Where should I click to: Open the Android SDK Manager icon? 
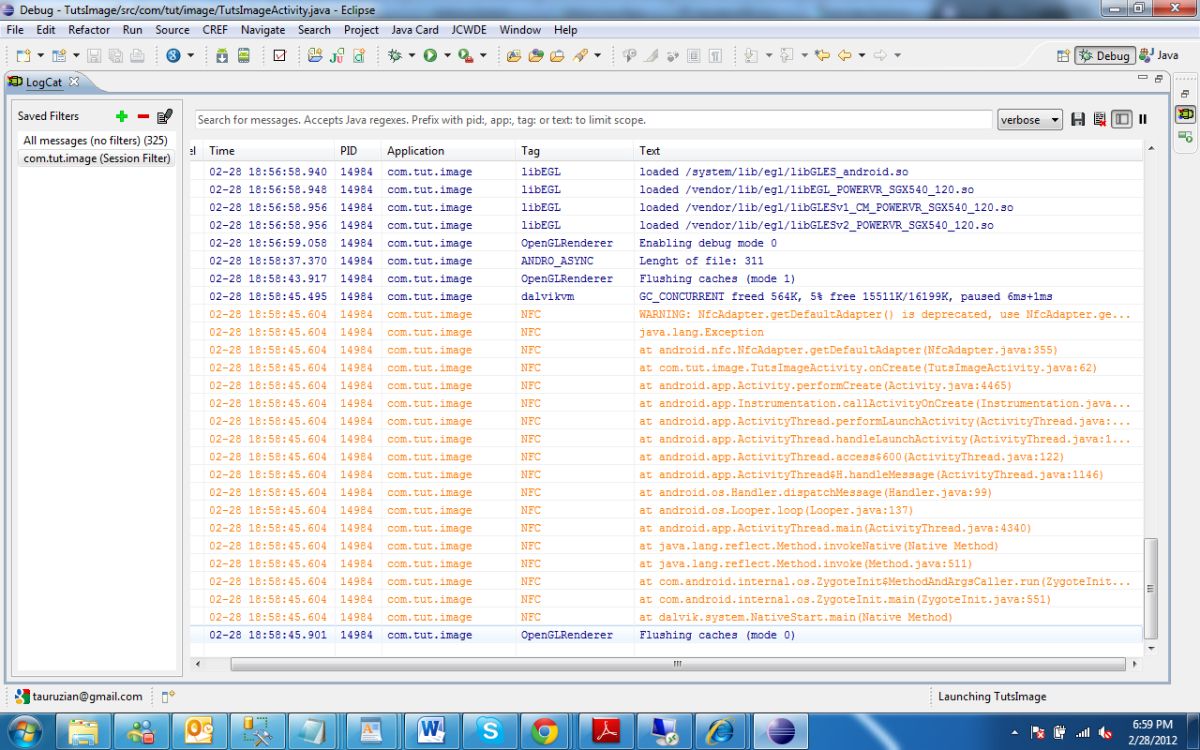222,56
